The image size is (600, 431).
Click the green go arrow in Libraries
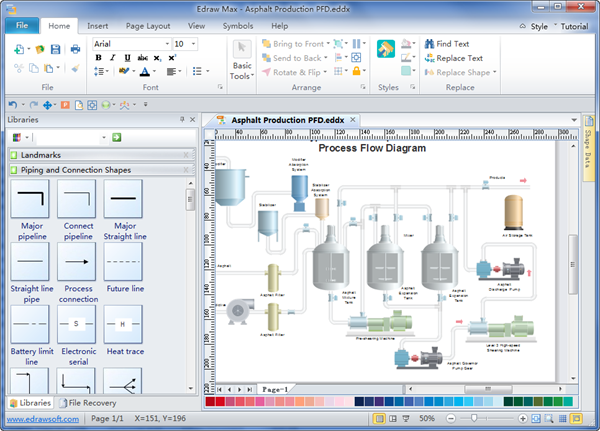coord(117,137)
